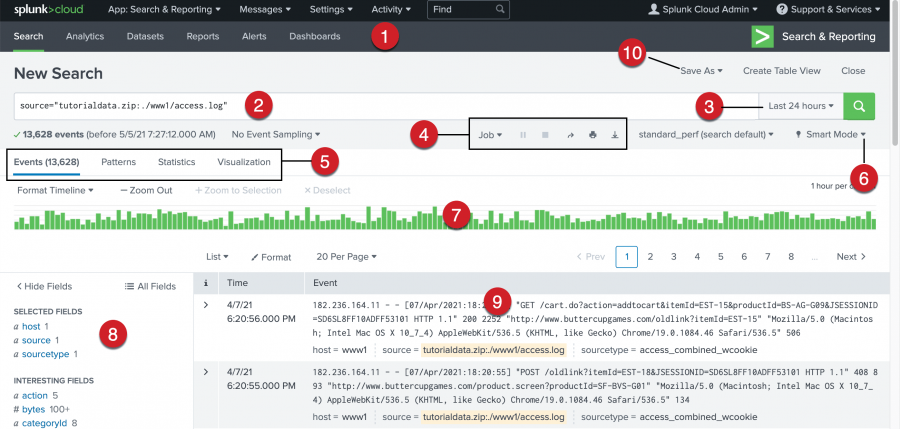Click the Splunk Cloud logo
The image size is (900, 429).
coord(47,10)
